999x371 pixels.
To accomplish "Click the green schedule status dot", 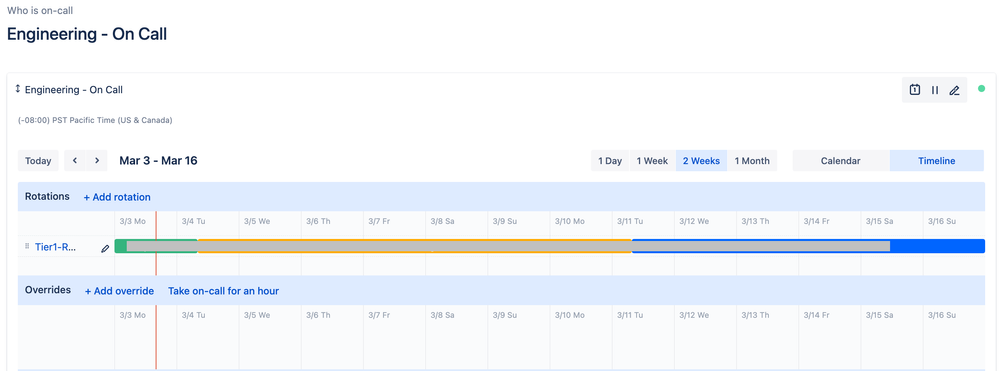I will pyautogui.click(x=982, y=89).
